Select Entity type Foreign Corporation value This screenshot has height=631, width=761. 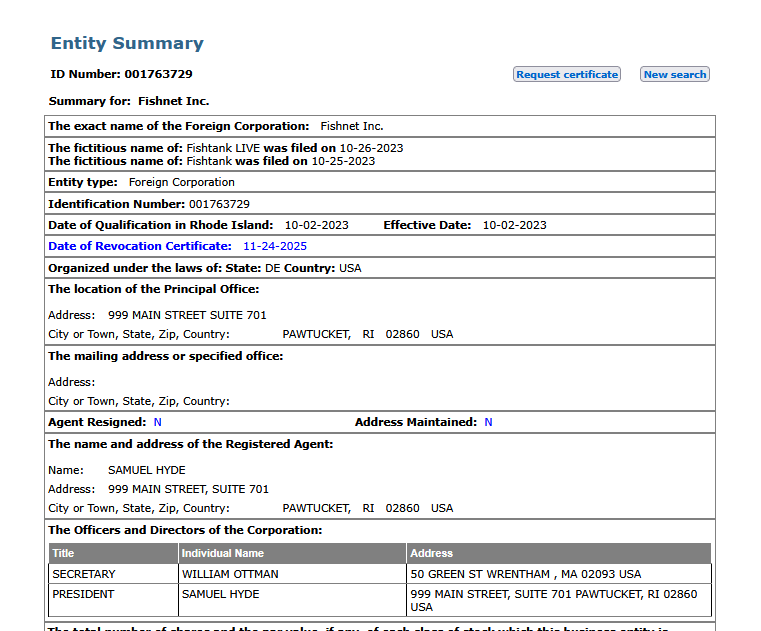tap(182, 182)
